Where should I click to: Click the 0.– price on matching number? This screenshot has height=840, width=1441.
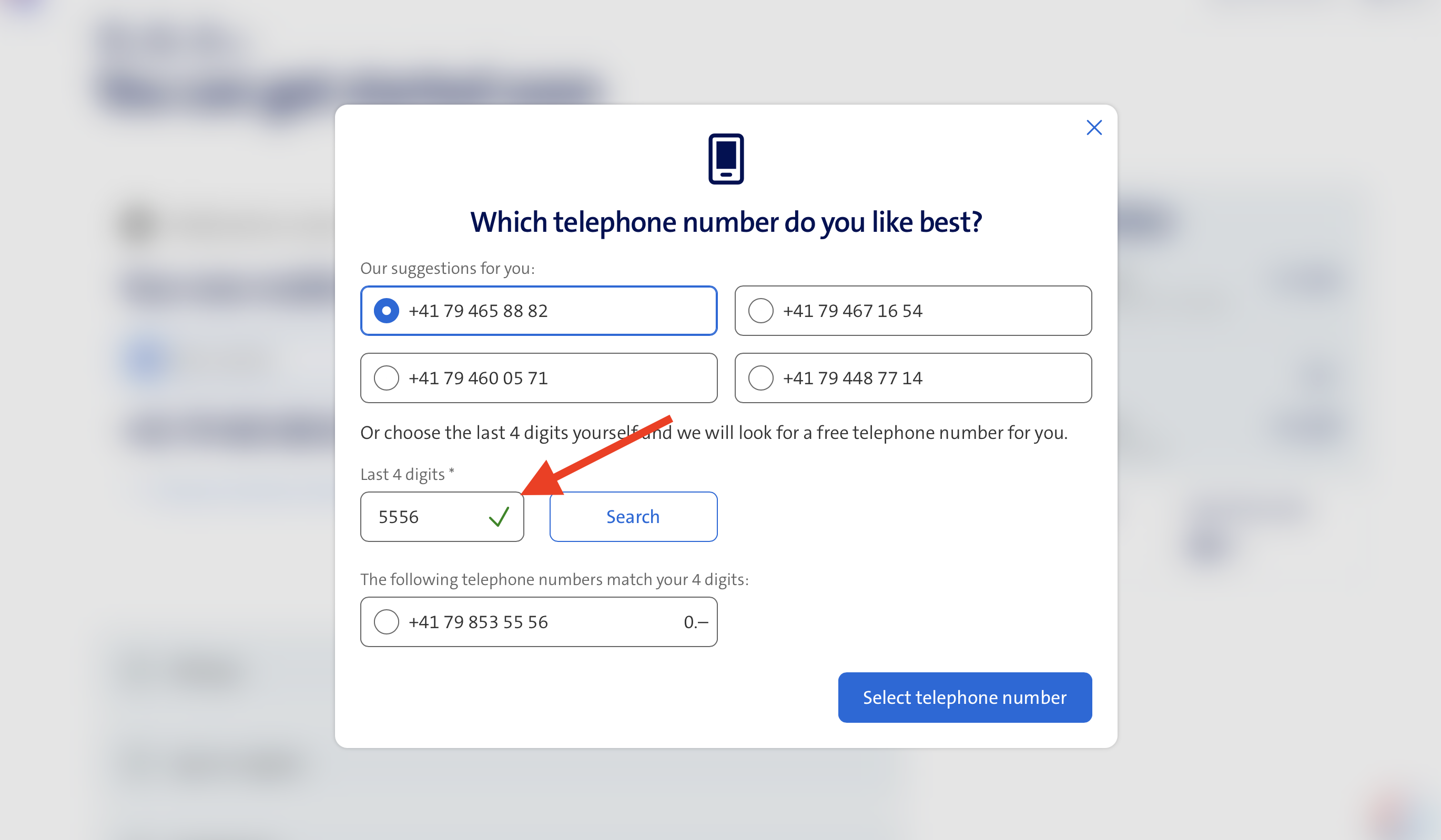[x=695, y=622]
